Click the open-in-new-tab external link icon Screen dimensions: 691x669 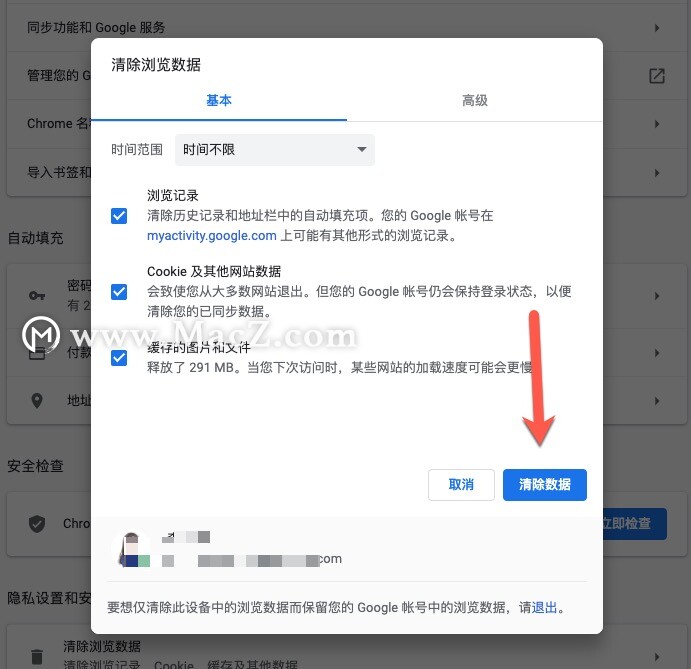coord(657,76)
